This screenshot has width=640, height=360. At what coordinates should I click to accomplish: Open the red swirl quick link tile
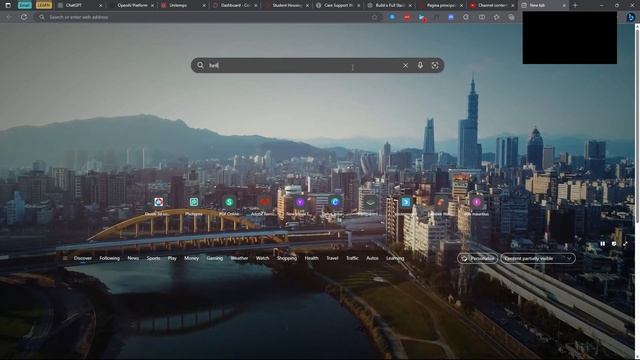(441, 202)
